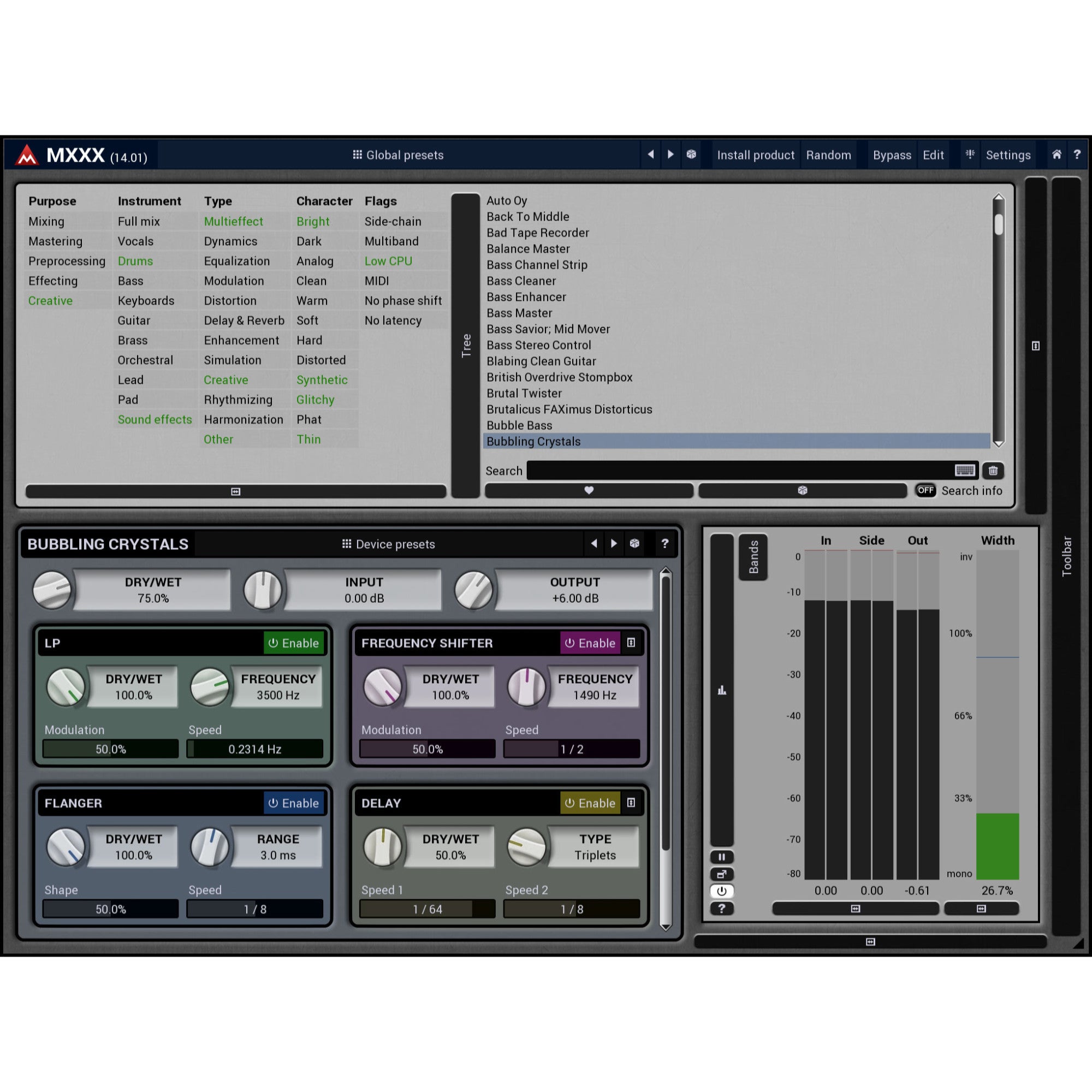
Task: Click the random preset dice in the title bar
Action: (x=691, y=155)
